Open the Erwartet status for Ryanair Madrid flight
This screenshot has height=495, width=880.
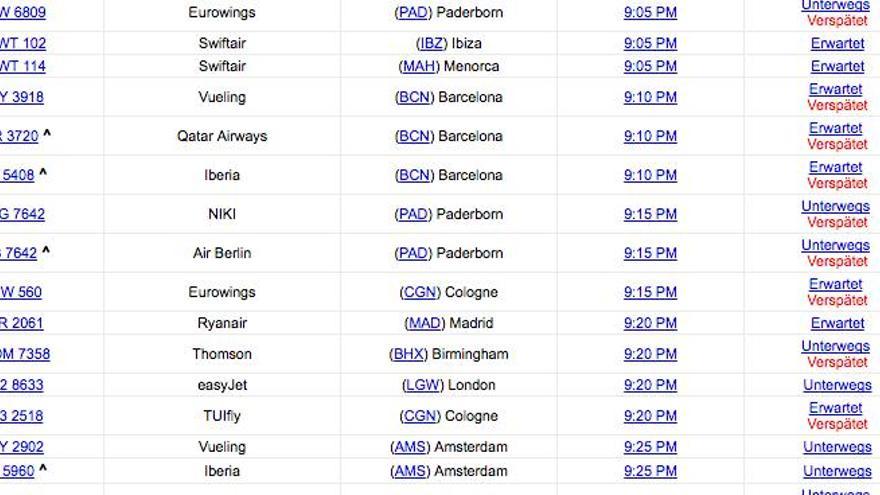point(837,323)
